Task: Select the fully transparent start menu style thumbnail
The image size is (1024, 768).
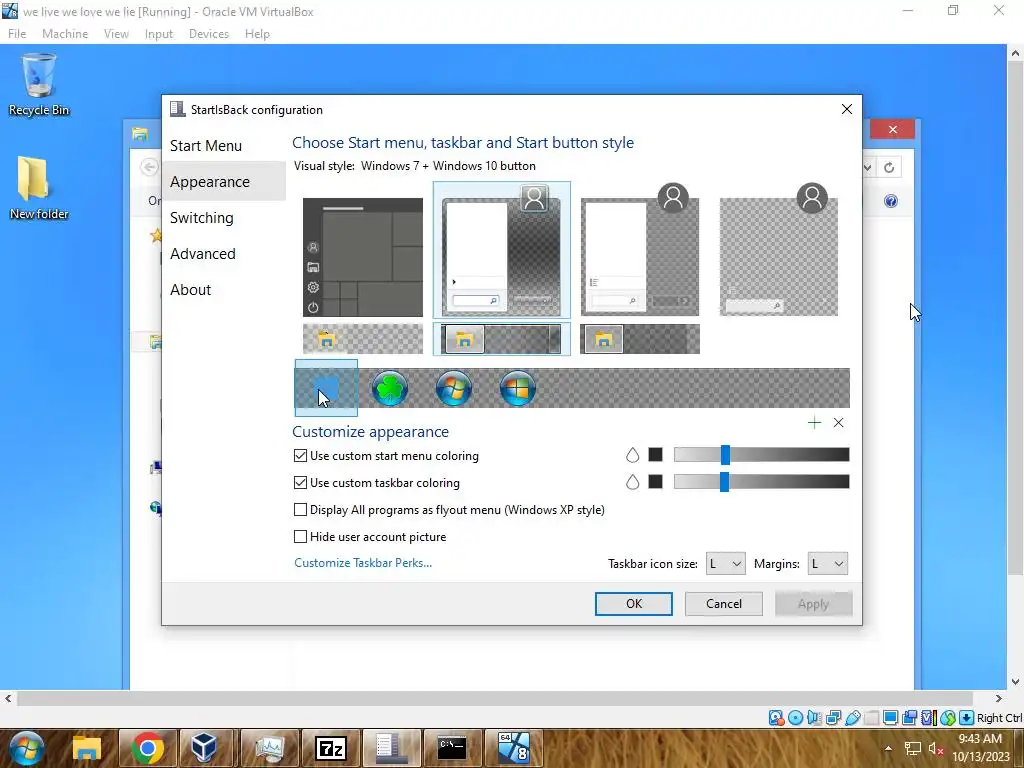Action: pyautogui.click(x=778, y=250)
